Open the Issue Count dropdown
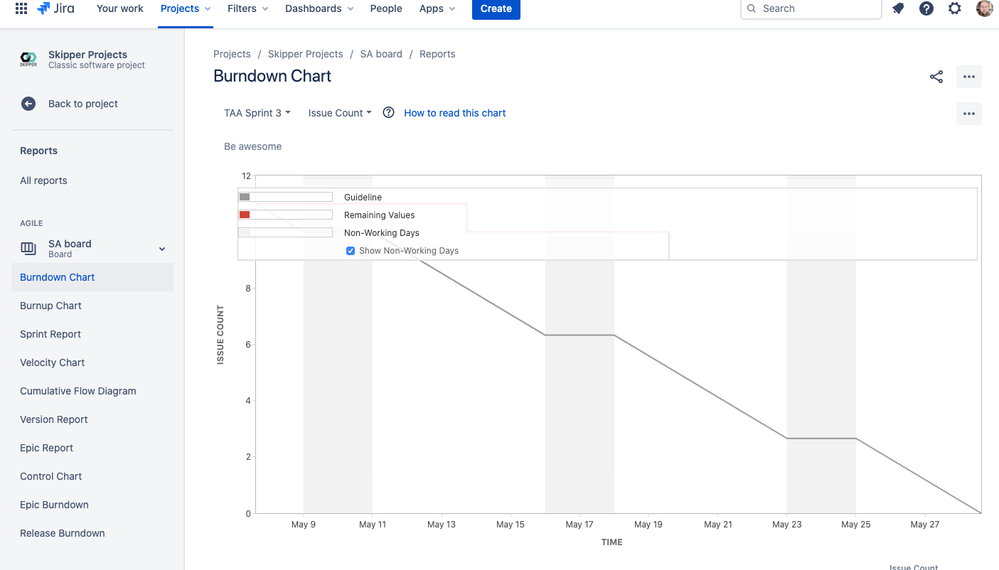This screenshot has height=570, width=999. 340,113
